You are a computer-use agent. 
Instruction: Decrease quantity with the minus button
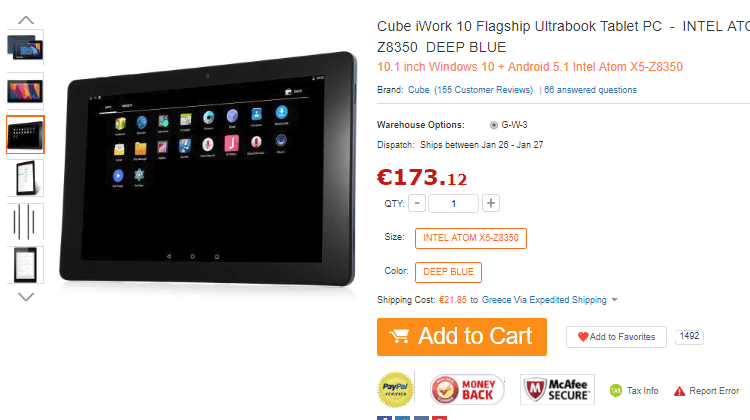pos(417,203)
